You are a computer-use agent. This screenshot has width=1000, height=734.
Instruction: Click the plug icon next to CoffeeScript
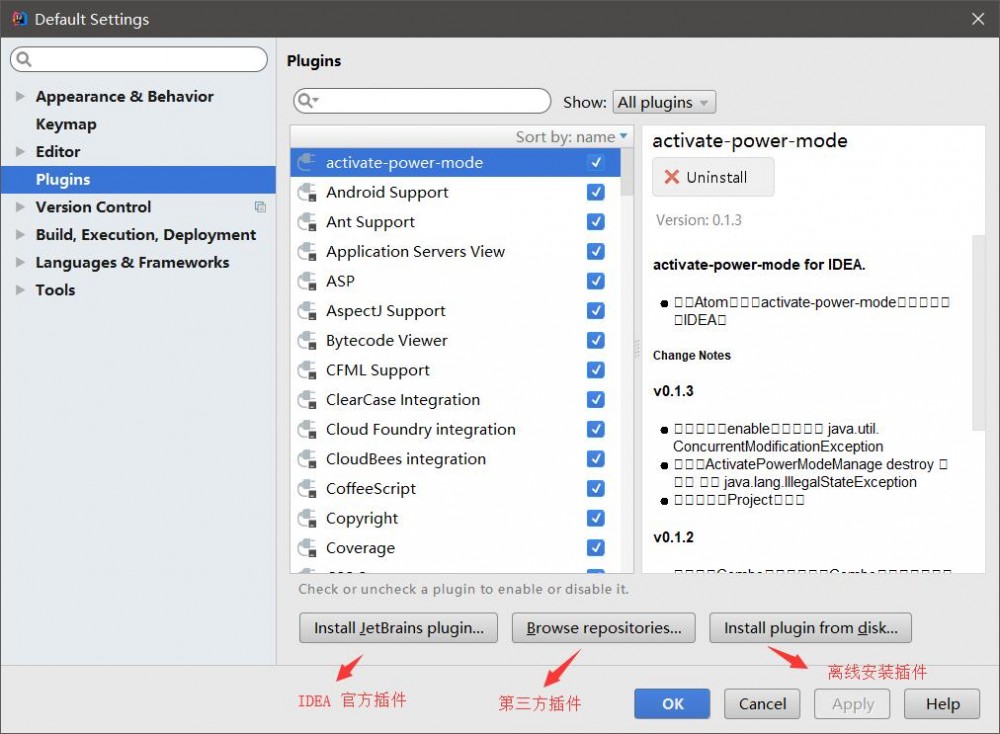(307, 488)
